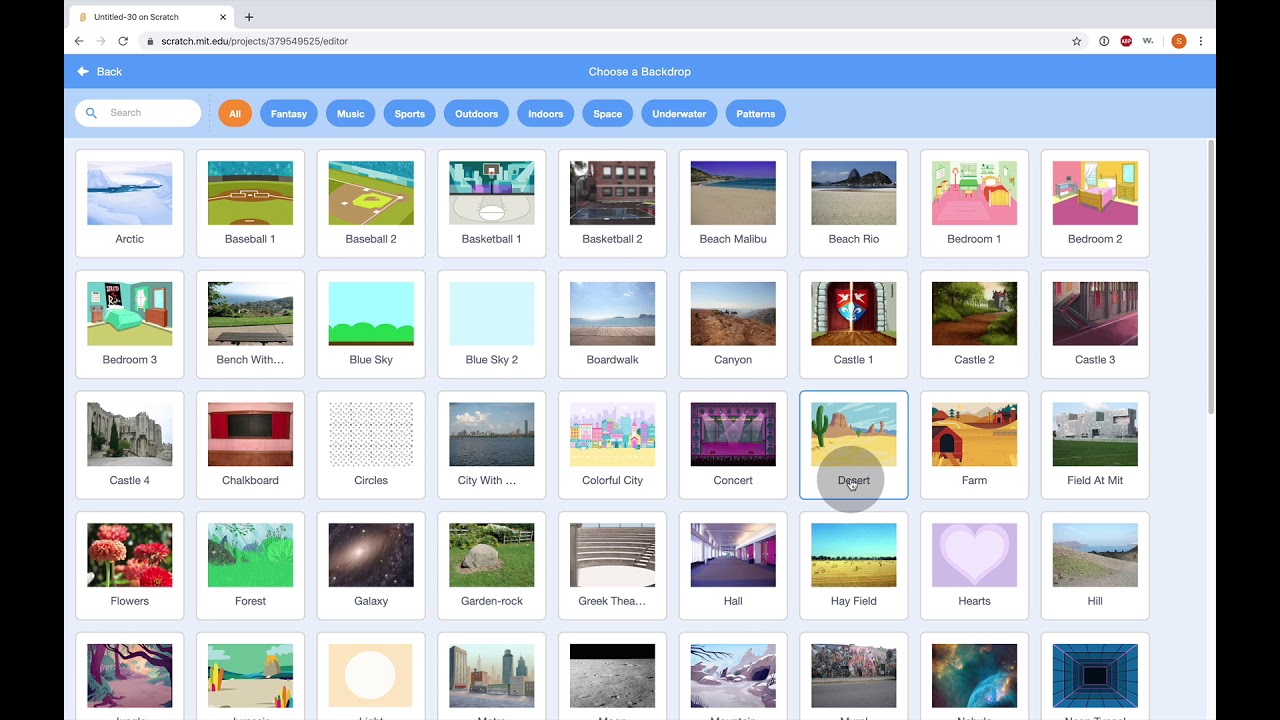Choose the Hay Field backdrop
The image size is (1280, 720).
coord(854,566)
